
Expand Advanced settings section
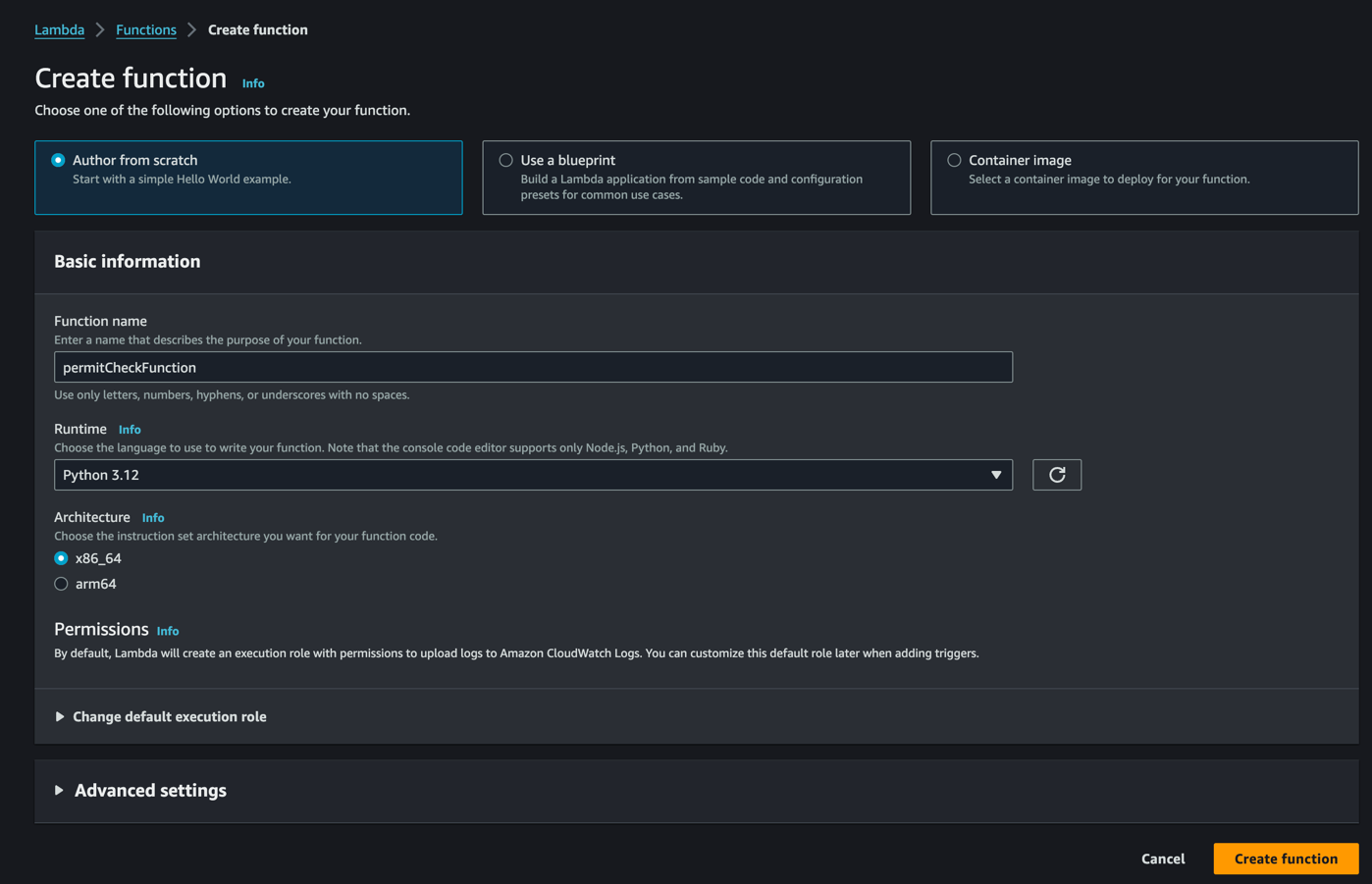pos(150,791)
